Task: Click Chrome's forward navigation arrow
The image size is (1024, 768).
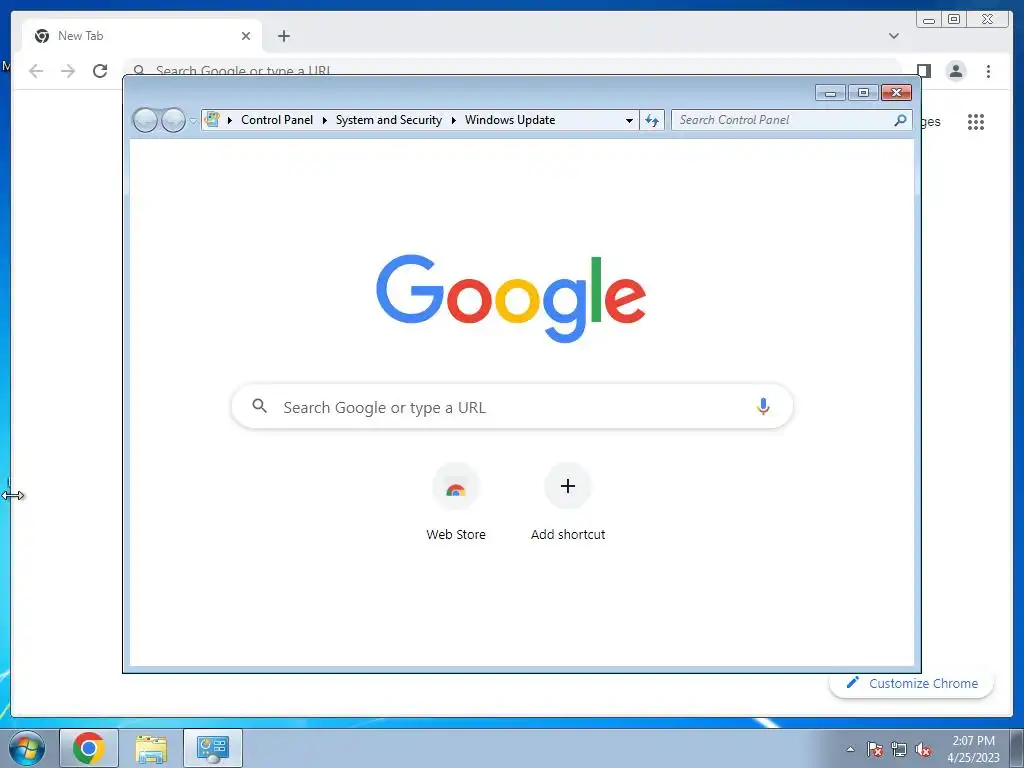Action: pos(68,71)
